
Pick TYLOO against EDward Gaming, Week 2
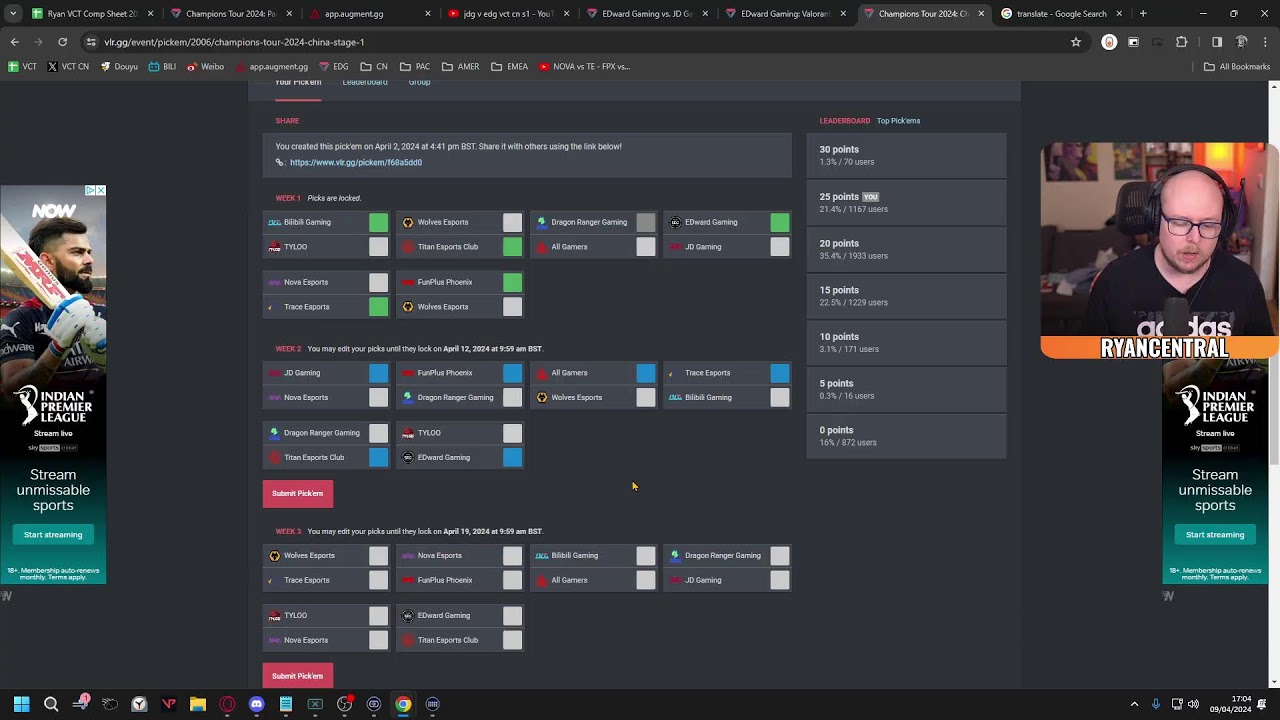[512, 433]
